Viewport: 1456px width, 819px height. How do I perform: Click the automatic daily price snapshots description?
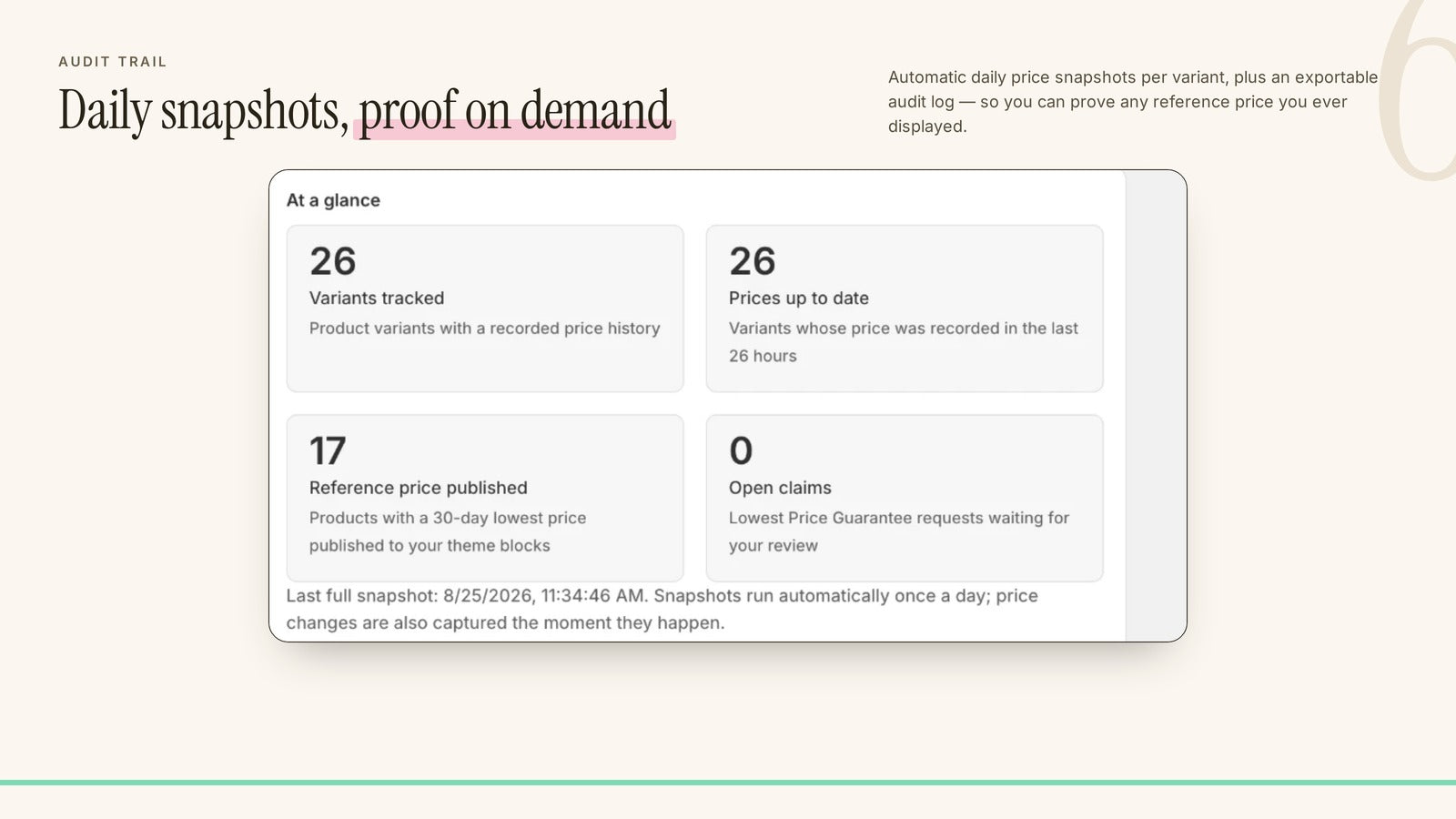click(x=1133, y=102)
